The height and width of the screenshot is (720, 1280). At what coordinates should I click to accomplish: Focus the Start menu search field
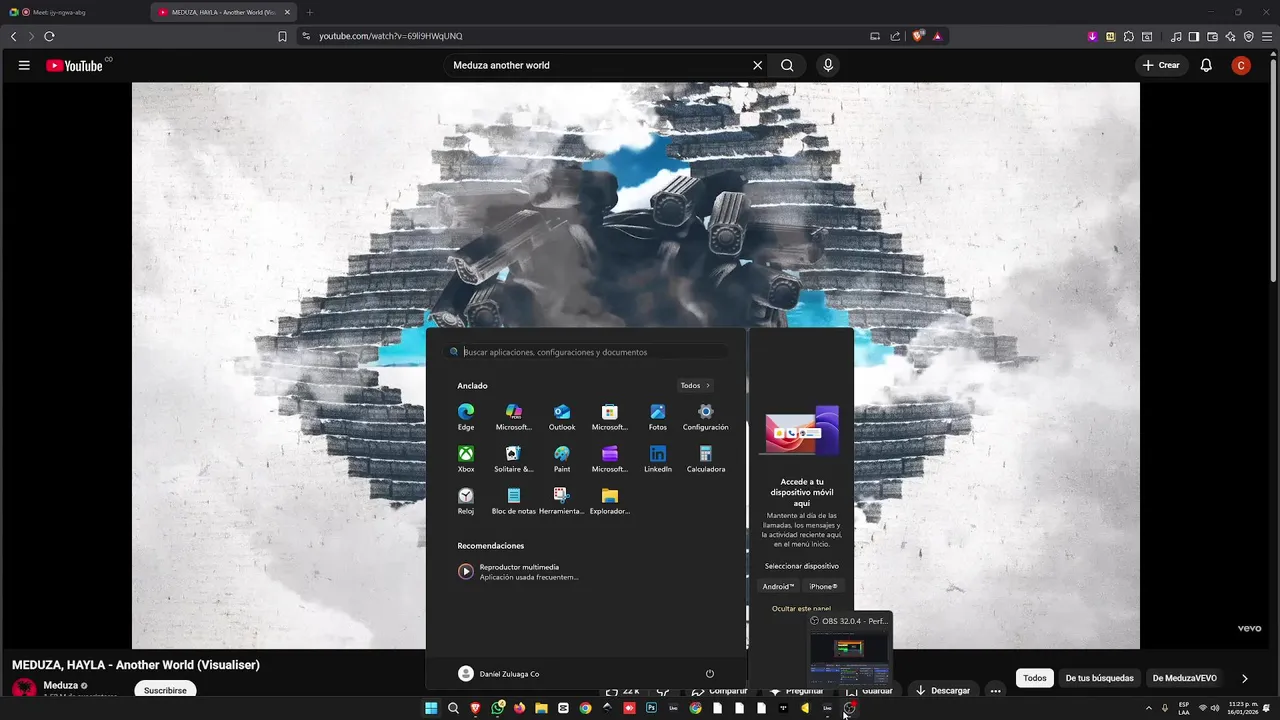click(588, 352)
